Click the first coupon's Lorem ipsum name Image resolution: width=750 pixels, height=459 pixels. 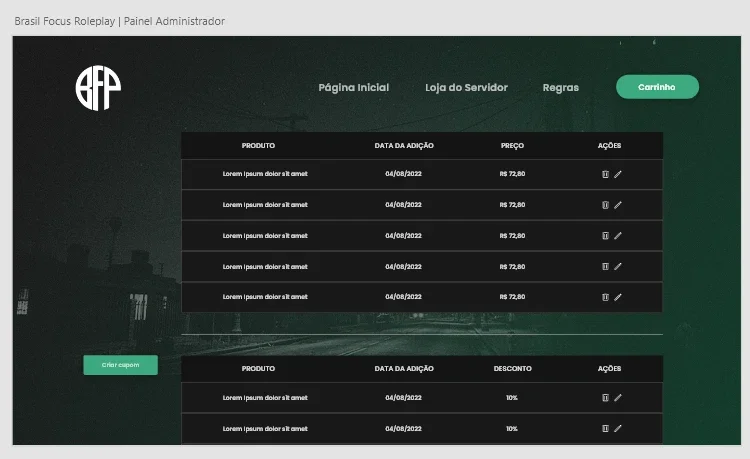[265, 398]
